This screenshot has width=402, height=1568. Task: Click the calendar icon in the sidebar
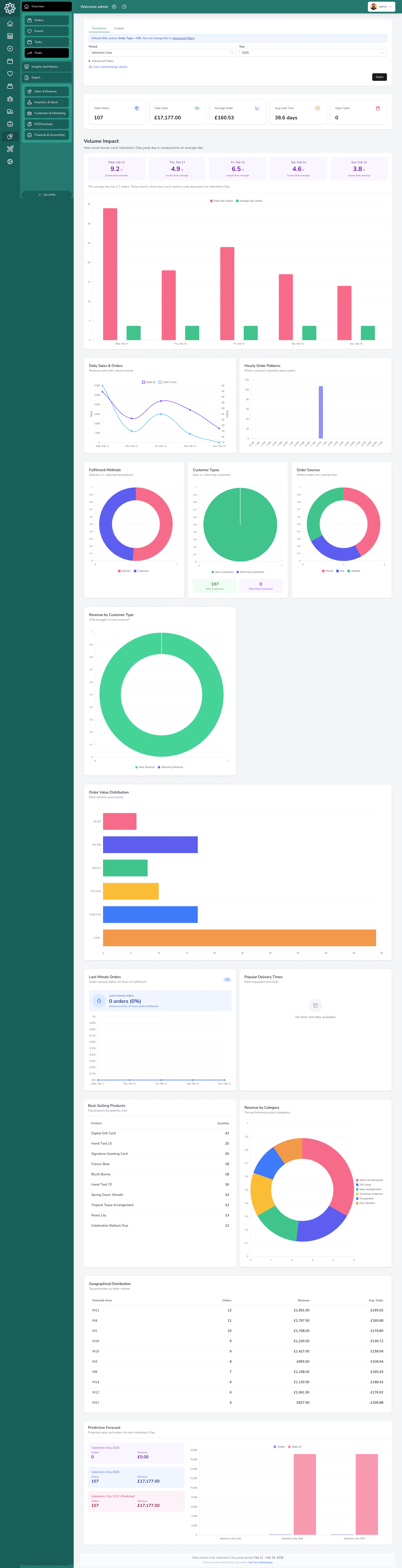(x=10, y=62)
